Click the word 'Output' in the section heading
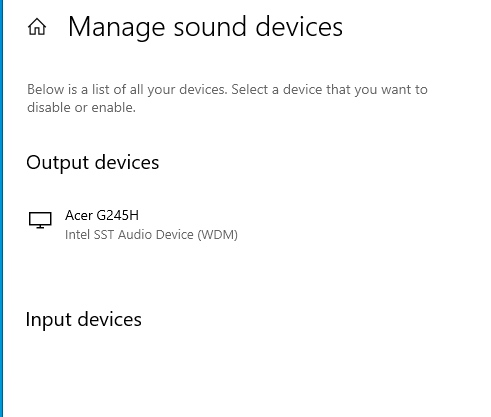The image size is (491, 417). (58, 163)
